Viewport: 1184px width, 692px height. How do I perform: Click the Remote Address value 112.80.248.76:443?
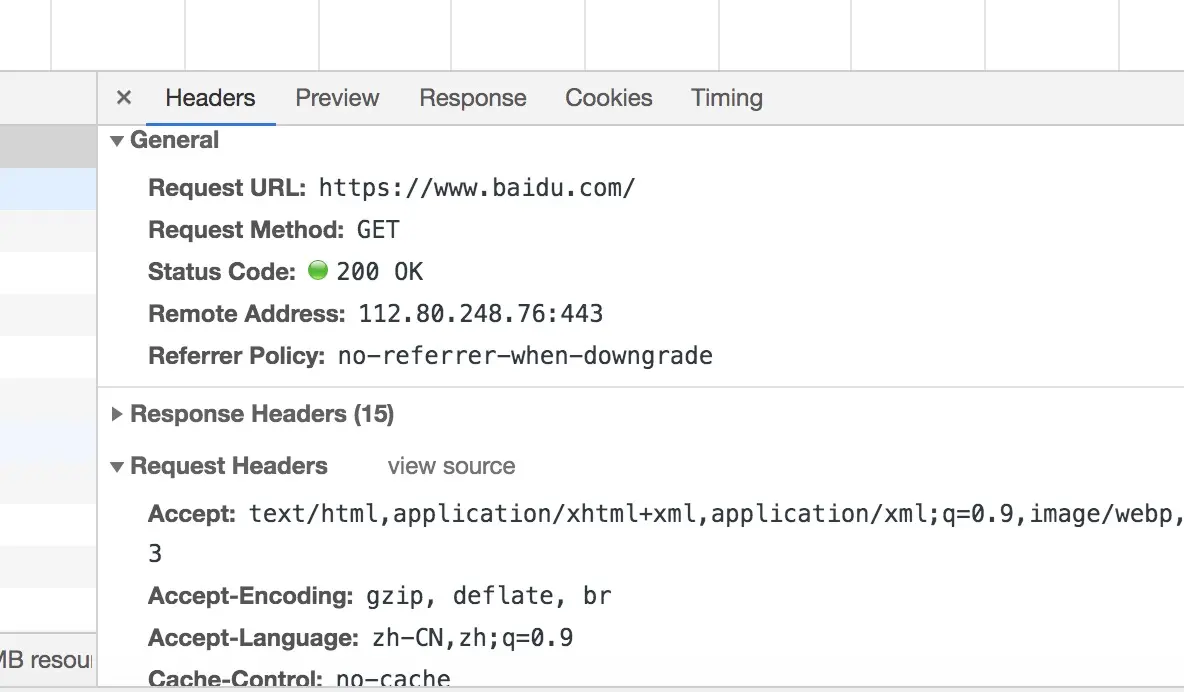(480, 314)
